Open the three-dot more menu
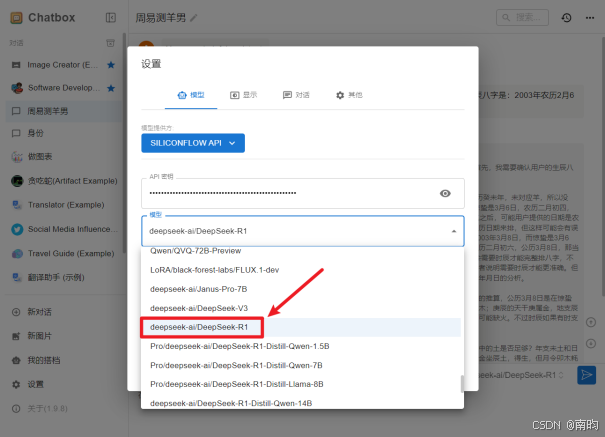The height and width of the screenshot is (437, 605). coord(590,18)
